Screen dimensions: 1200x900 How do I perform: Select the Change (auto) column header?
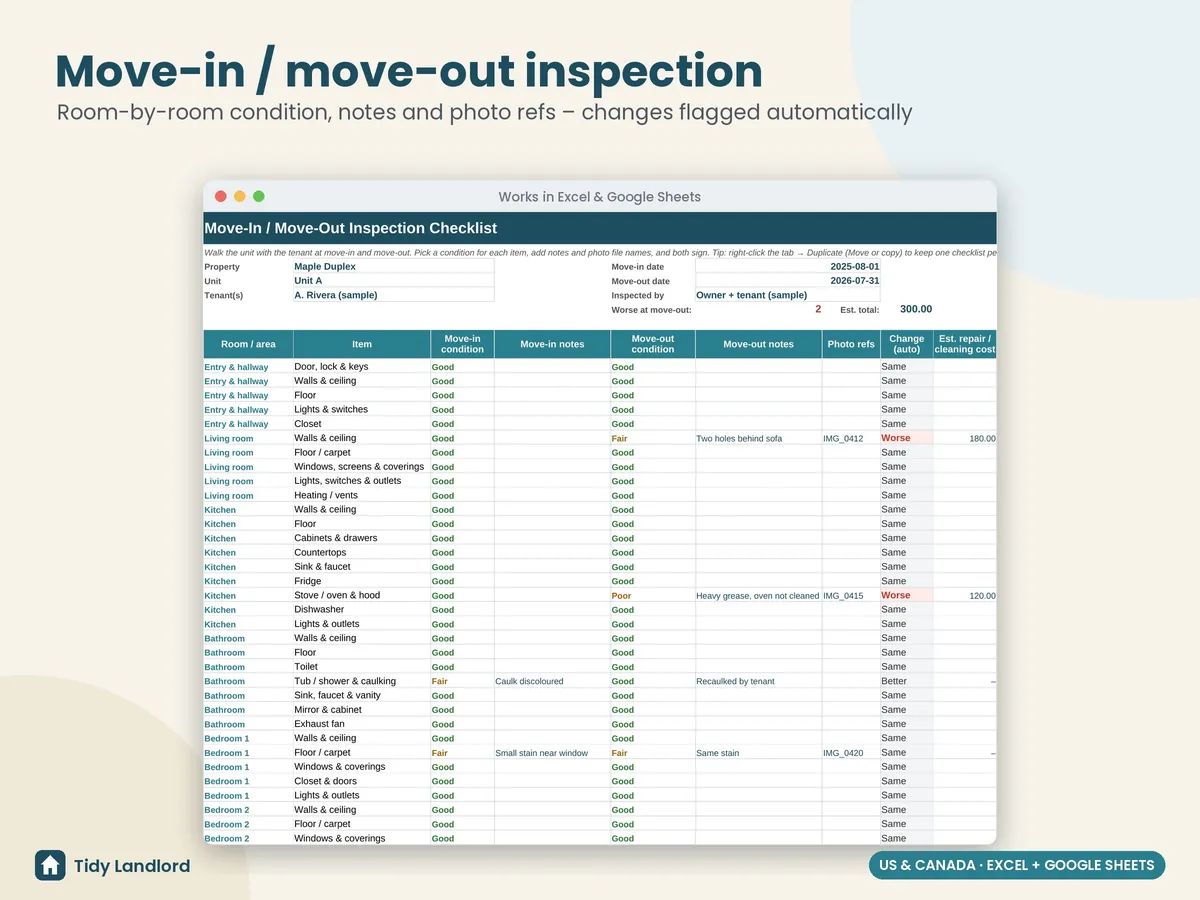[x=907, y=344]
